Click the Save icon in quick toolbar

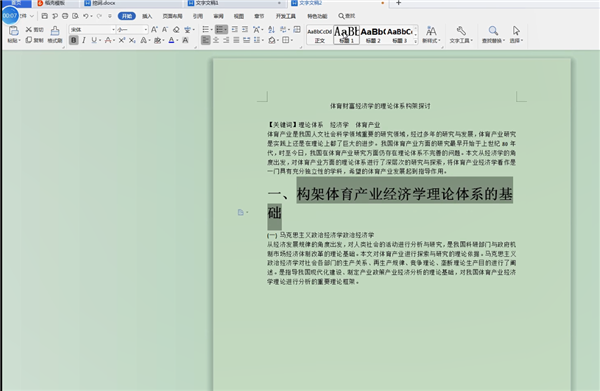click(45, 16)
